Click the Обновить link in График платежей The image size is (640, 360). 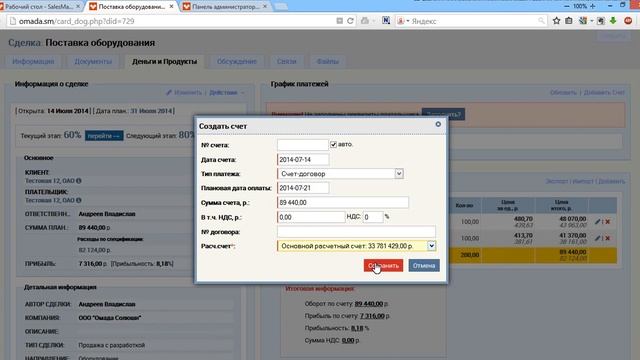[563, 93]
